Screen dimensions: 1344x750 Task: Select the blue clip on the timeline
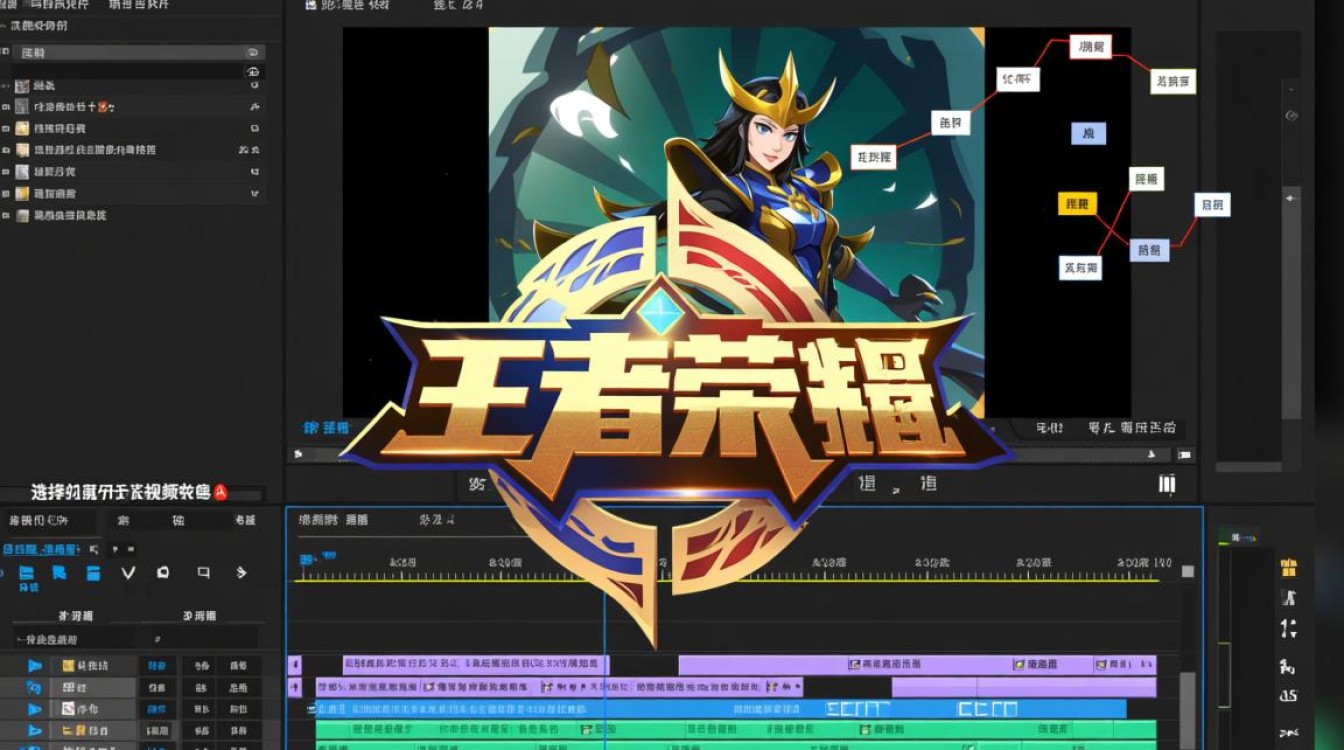pyautogui.click(x=720, y=709)
